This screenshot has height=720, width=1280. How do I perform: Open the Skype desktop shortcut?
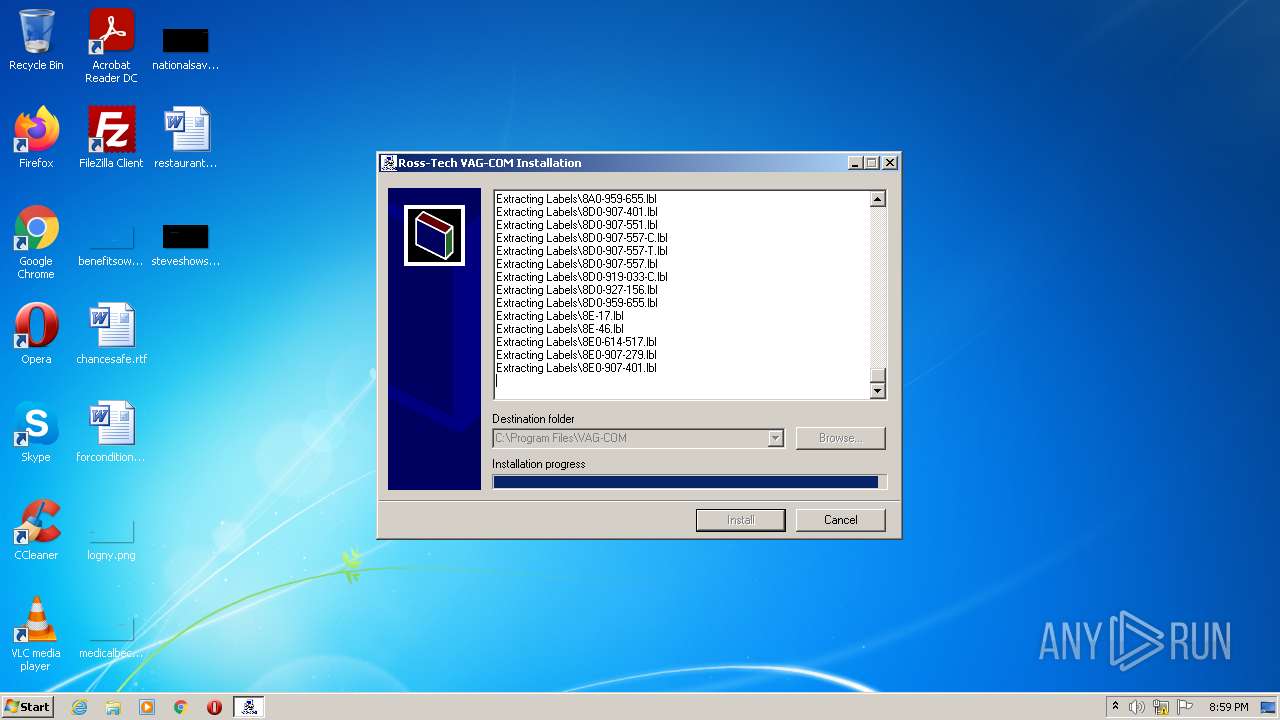click(36, 432)
